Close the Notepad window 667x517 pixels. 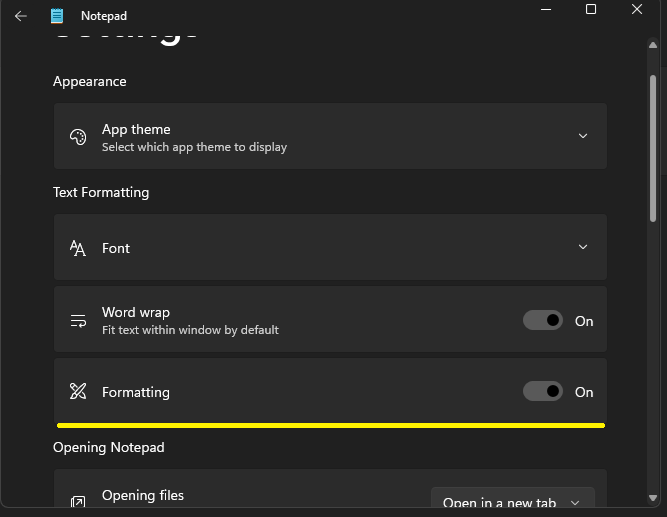coord(636,9)
